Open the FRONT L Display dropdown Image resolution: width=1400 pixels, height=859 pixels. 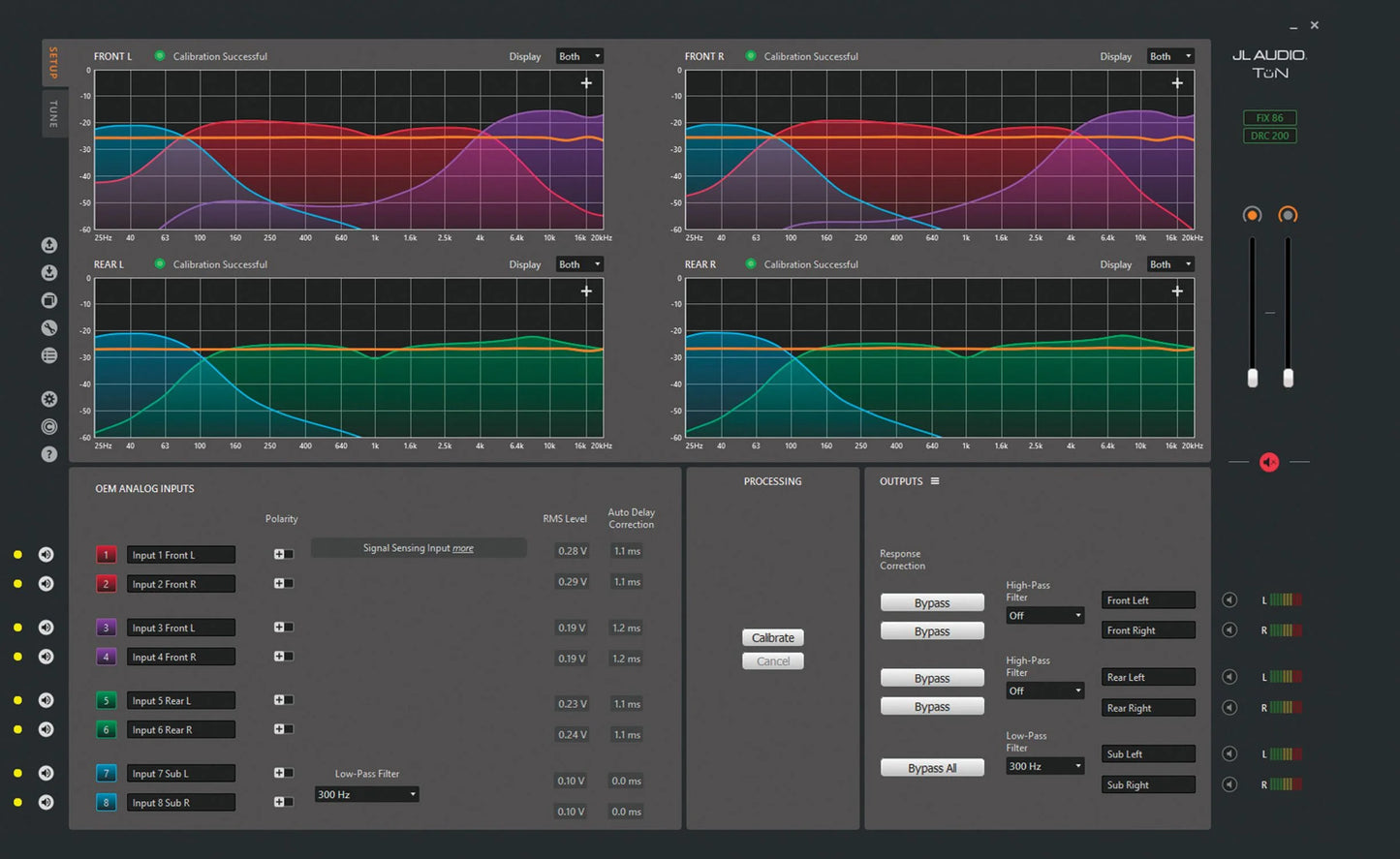click(x=579, y=56)
